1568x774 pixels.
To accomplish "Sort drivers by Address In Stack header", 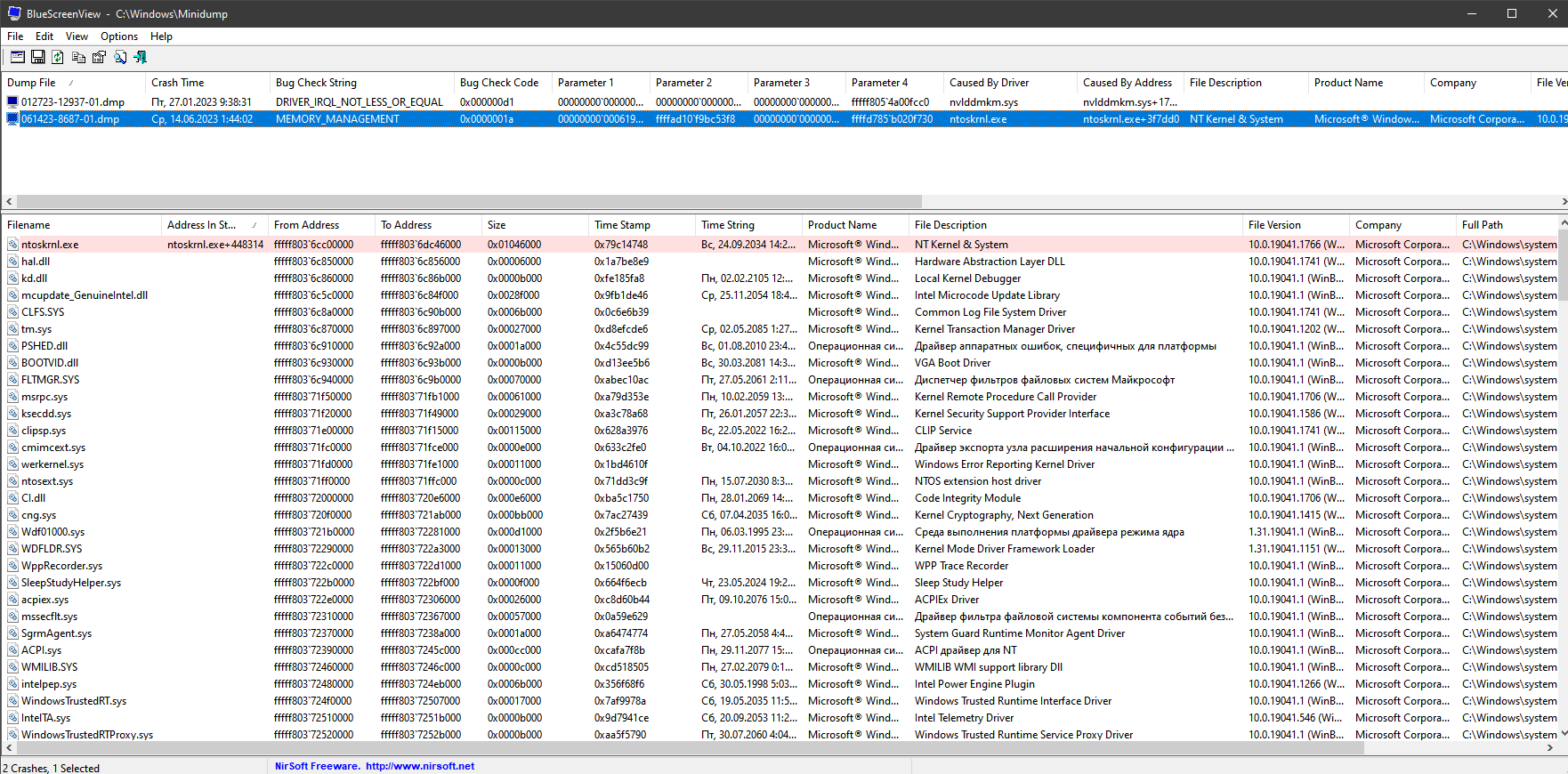I will tap(214, 225).
